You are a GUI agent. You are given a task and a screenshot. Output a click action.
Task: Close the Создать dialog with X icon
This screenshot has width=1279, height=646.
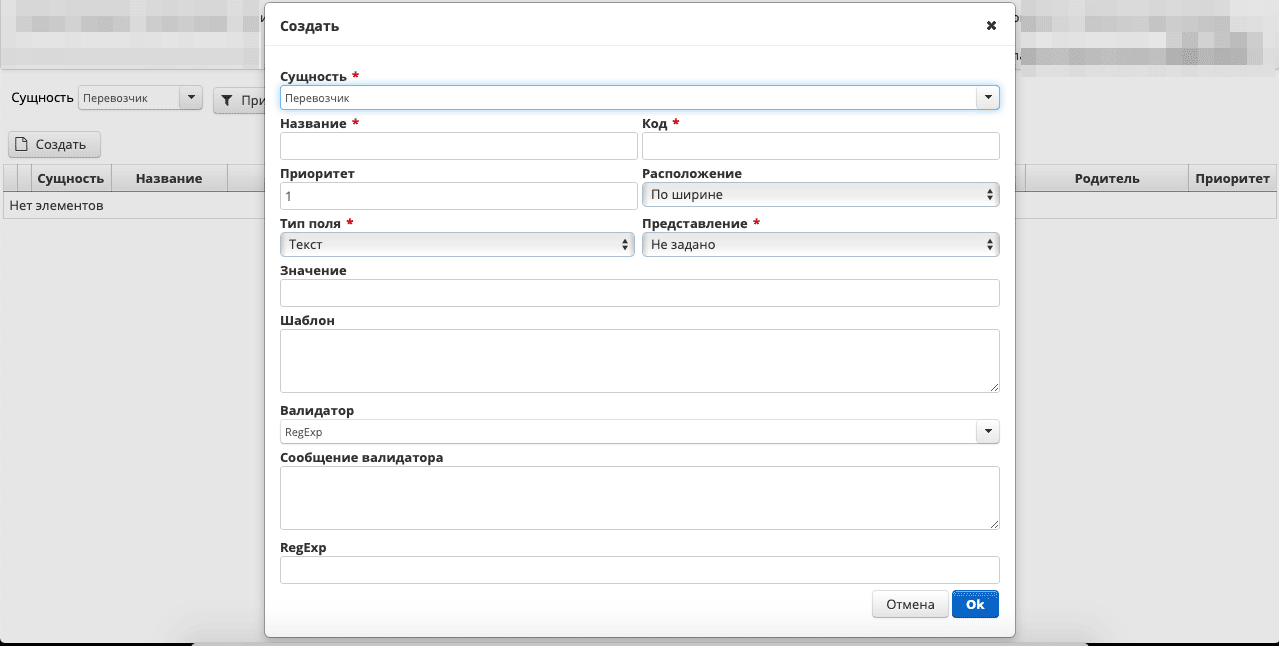point(991,26)
